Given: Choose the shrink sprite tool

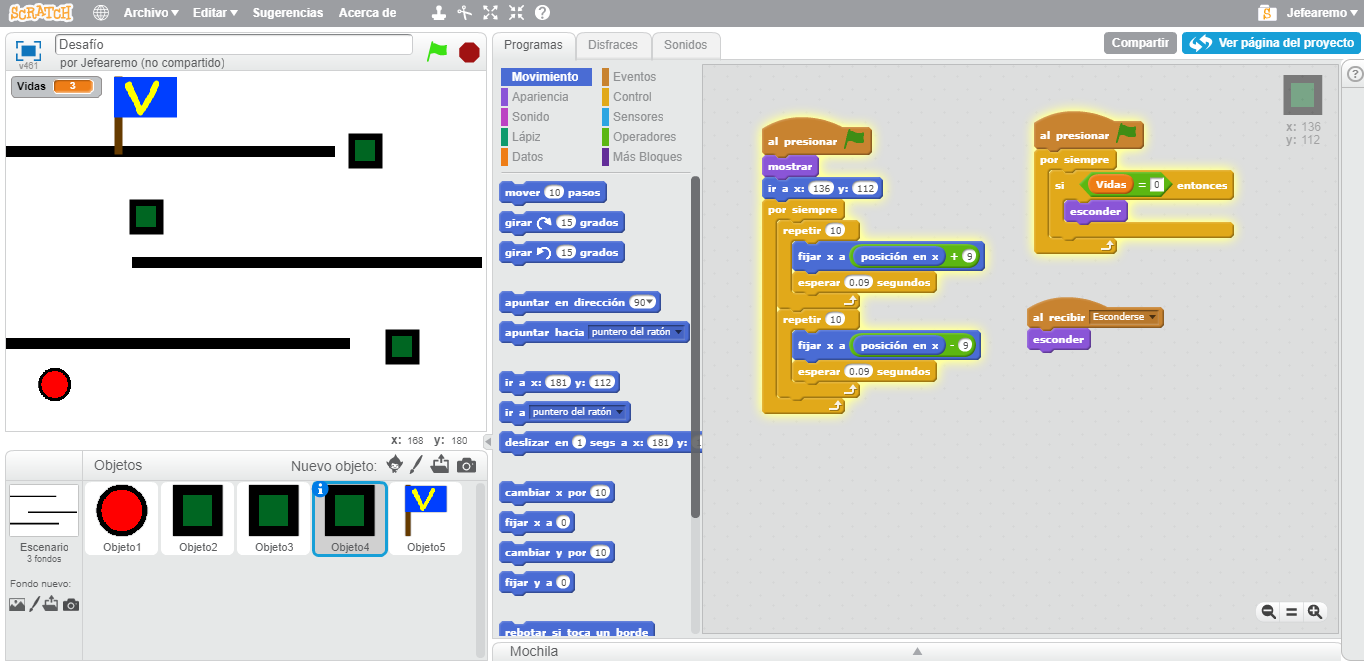Looking at the screenshot, I should coord(516,13).
